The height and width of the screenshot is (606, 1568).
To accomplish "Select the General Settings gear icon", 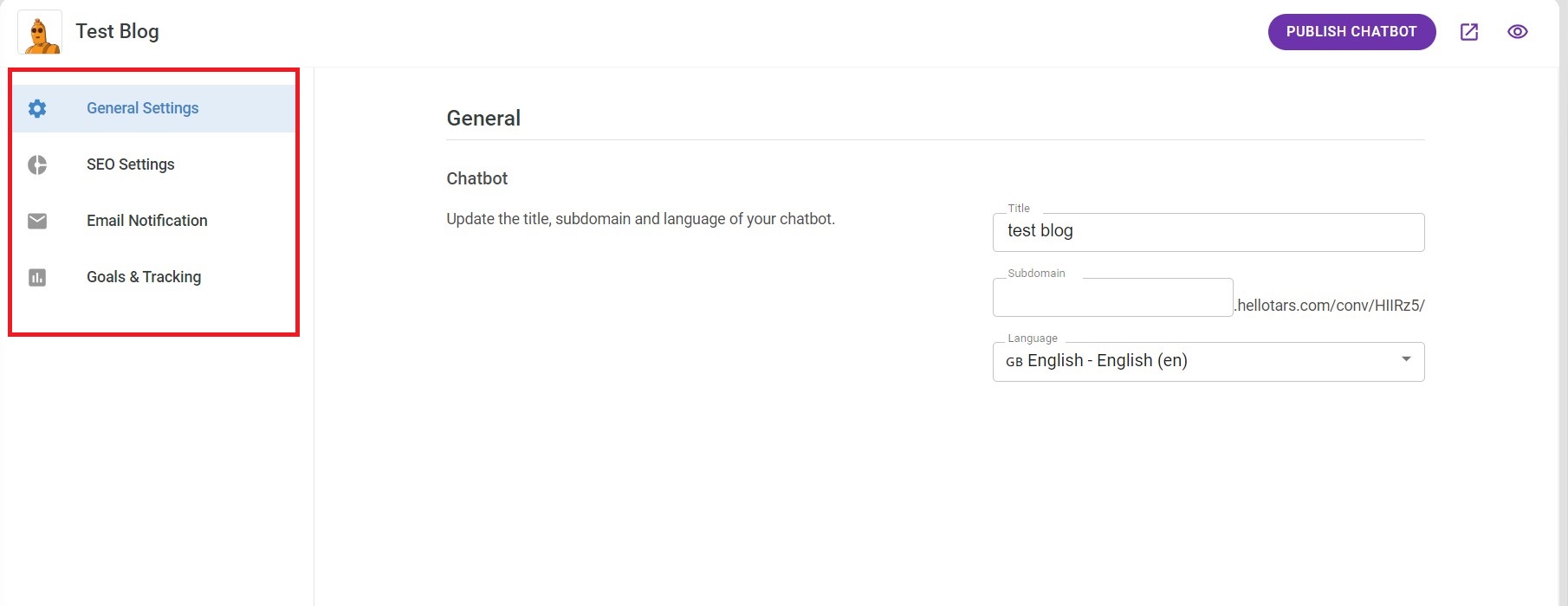I will click(x=37, y=108).
